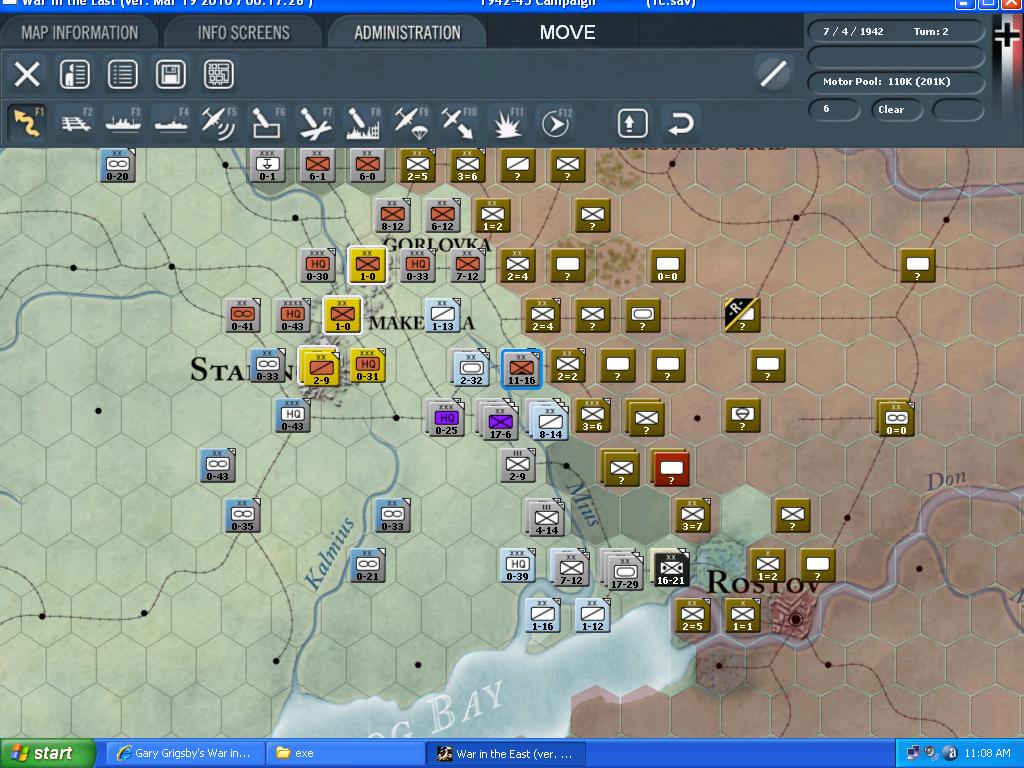1024x768 pixels.
Task: Select the blue HQ unit 0-43
Action: [x=292, y=415]
